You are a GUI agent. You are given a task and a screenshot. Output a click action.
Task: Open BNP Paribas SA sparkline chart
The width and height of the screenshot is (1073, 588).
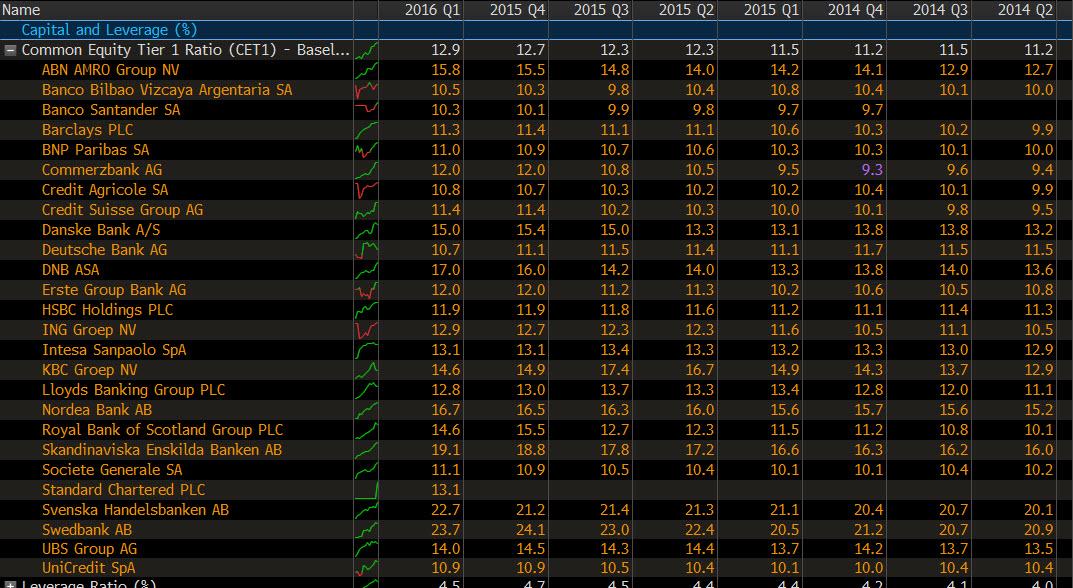coord(366,149)
